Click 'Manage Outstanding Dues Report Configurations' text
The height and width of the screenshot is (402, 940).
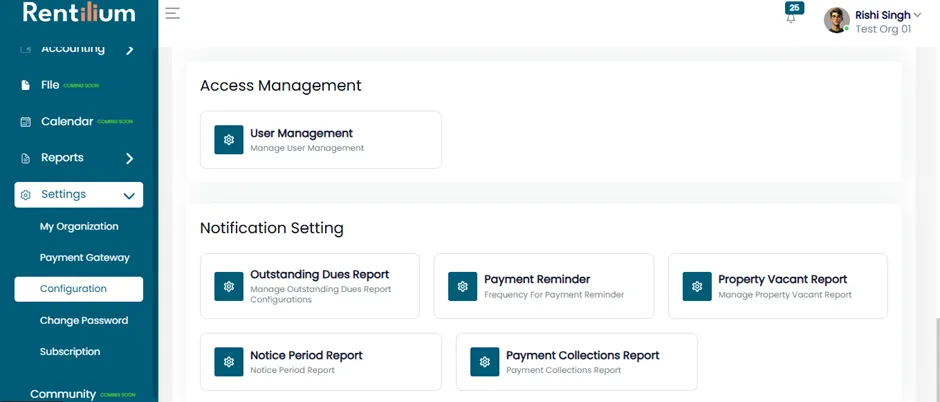click(321, 294)
